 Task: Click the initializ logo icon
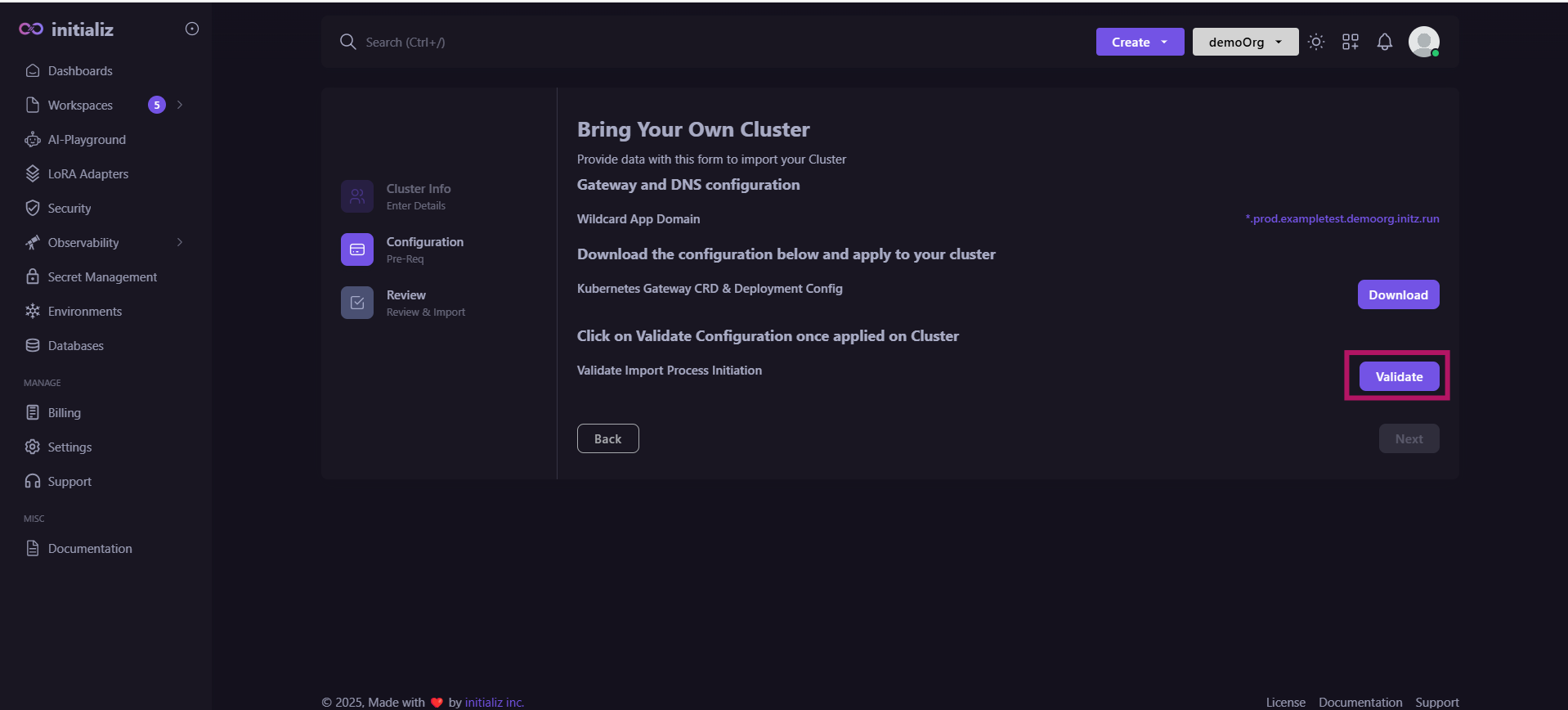[x=31, y=29]
